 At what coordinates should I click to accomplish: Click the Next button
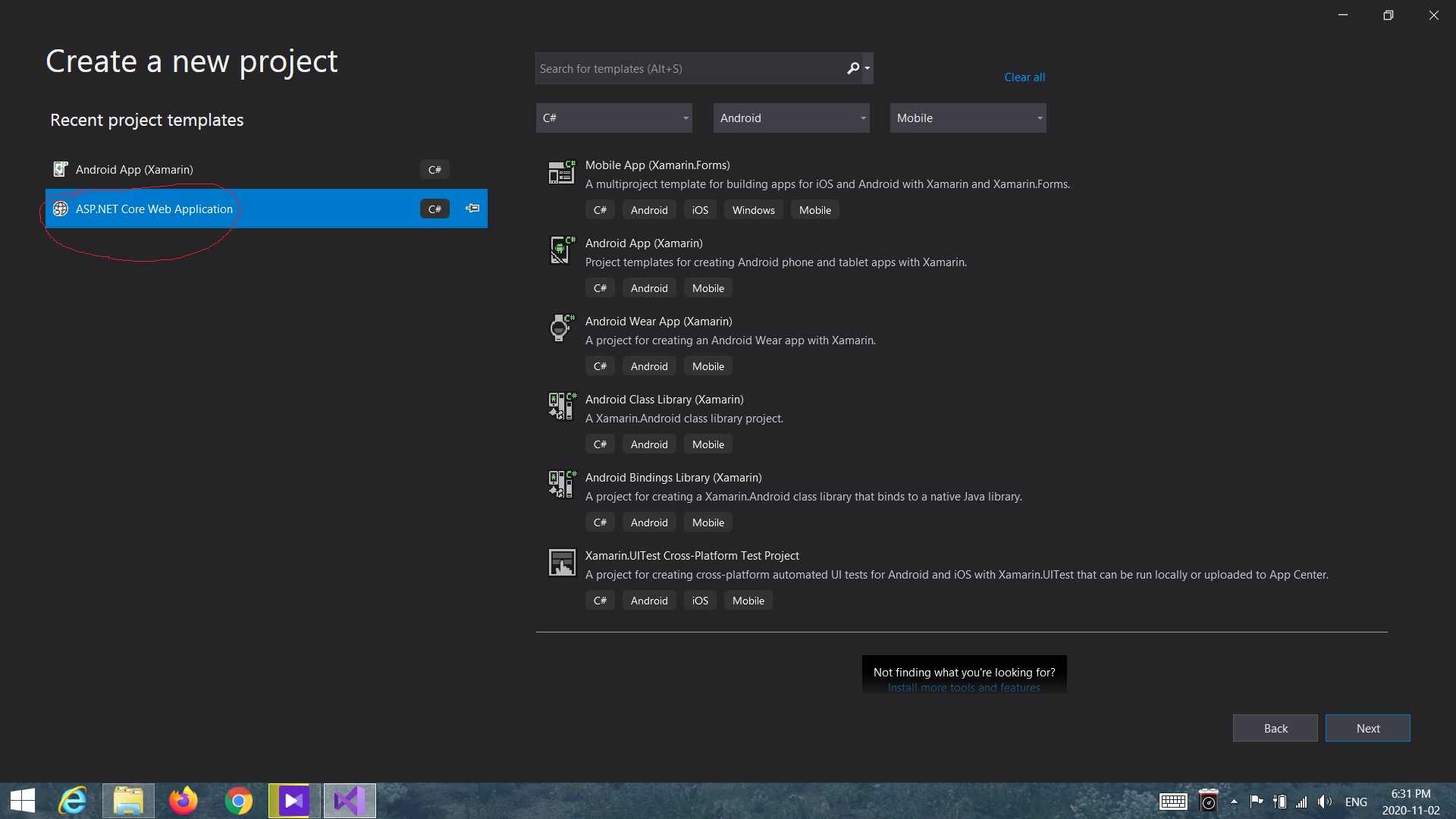click(1368, 728)
